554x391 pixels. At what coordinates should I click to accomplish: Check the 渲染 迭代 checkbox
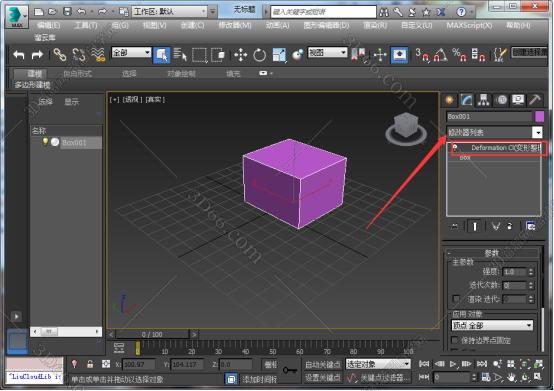pyautogui.click(x=456, y=299)
